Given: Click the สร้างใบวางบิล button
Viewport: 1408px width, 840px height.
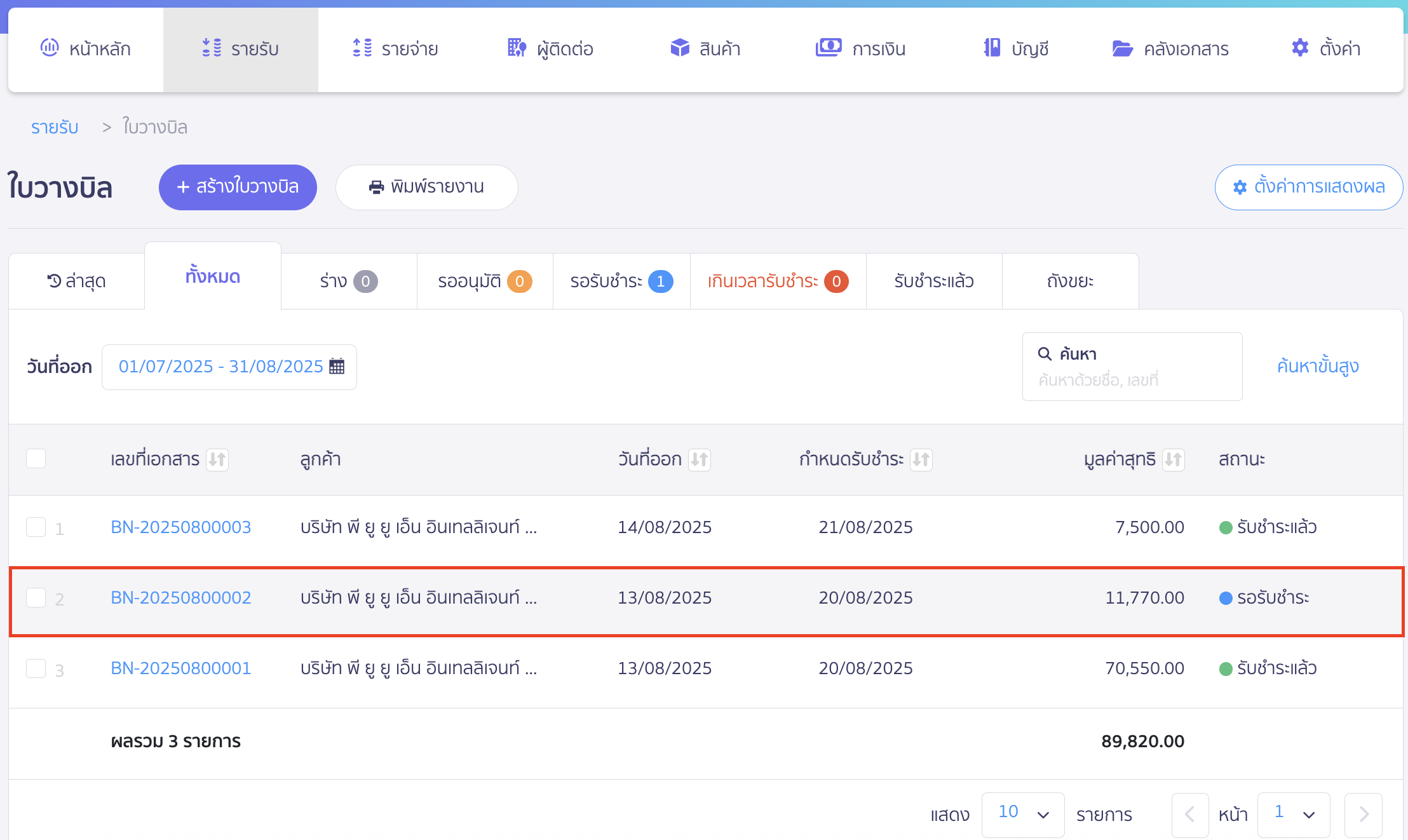Looking at the screenshot, I should click(238, 187).
